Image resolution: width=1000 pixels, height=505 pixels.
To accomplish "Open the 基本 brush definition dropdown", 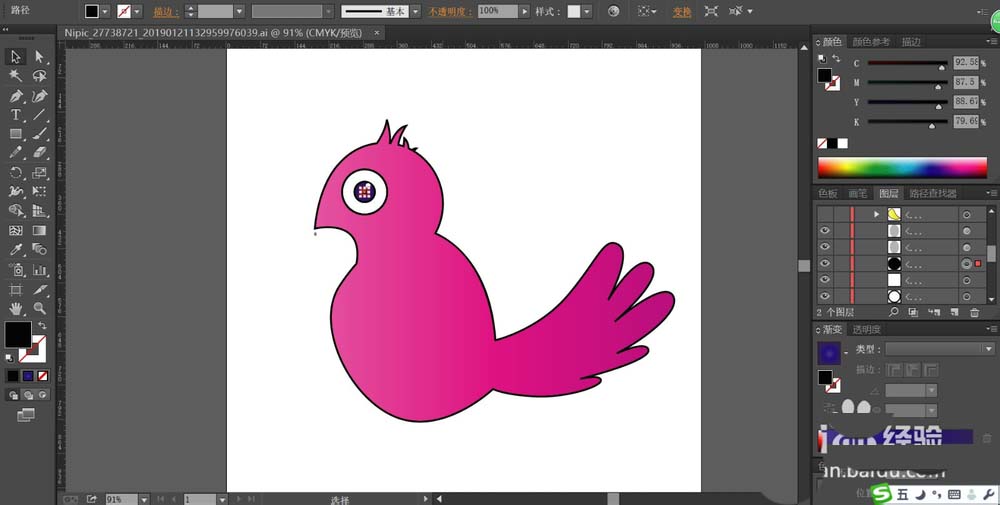I will (x=415, y=11).
